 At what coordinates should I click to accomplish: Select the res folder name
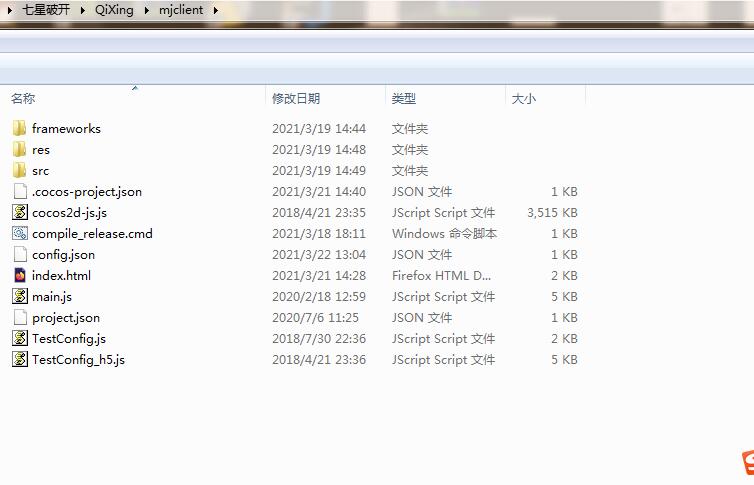tap(41, 149)
